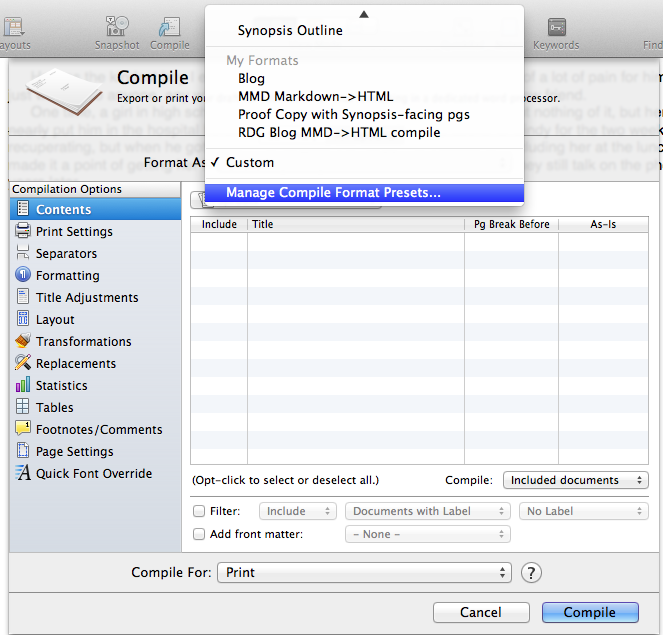
Task: Open the Formatting pane
Action: [x=96, y=275]
